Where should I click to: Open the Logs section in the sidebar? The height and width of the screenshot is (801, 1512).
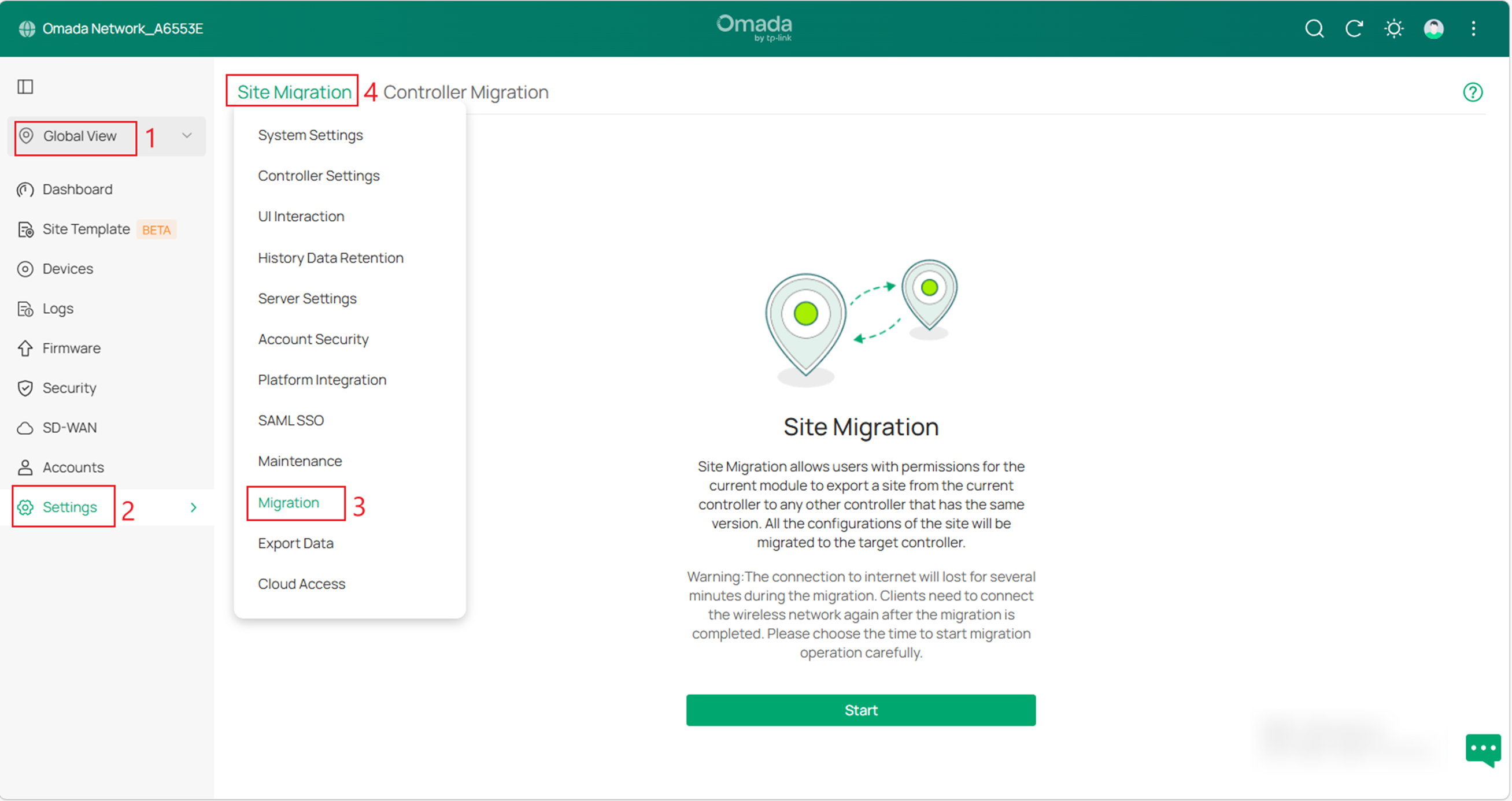click(57, 308)
